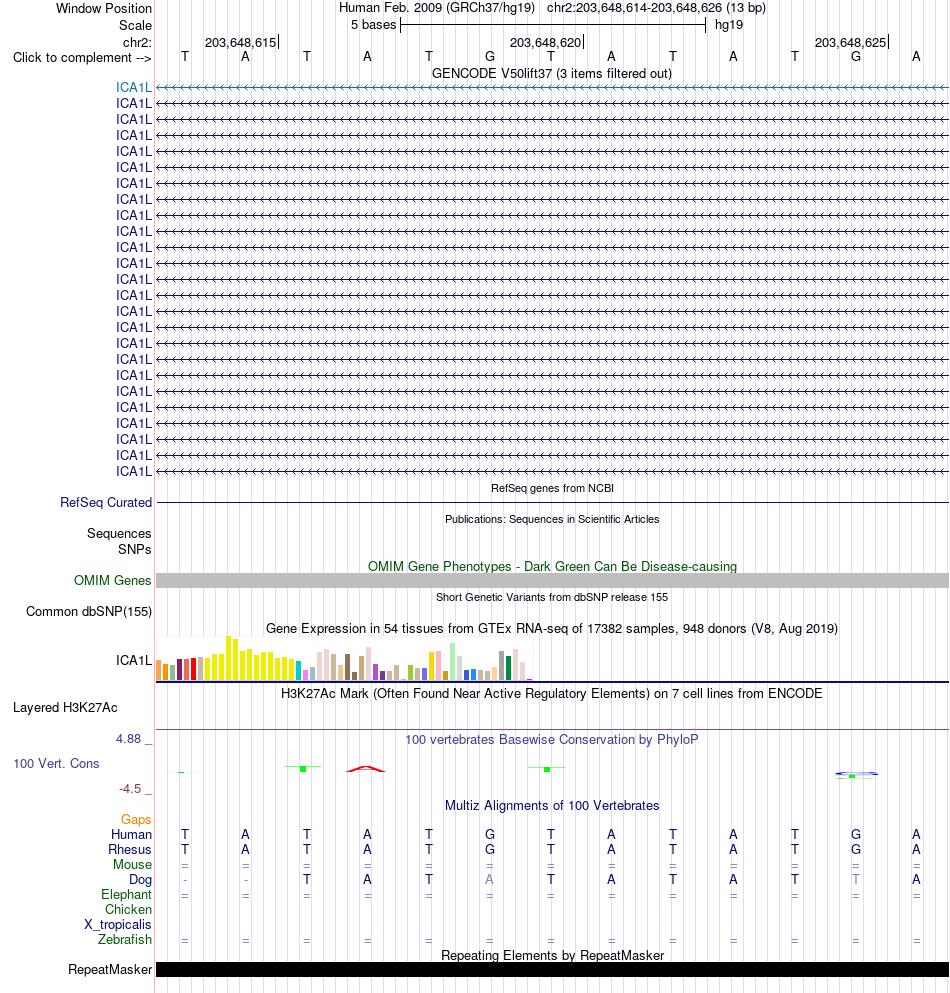The width and height of the screenshot is (950, 993).
Task: Open 'Publications: Sequences in Scientific Articles' title
Action: 552,519
